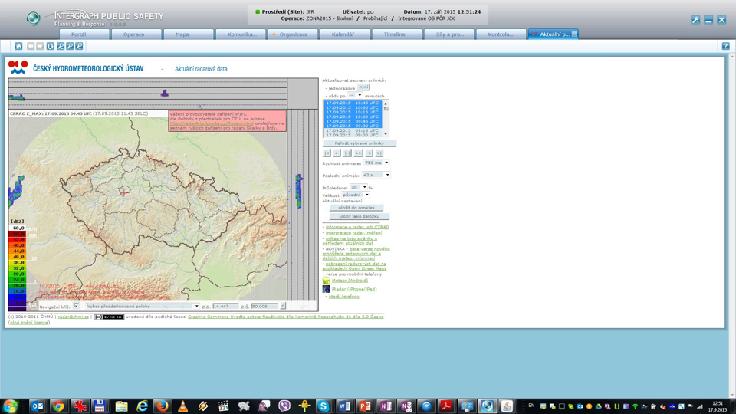Image resolution: width=736 pixels, height=414 pixels.
Task: Click the ČHMÚ red and blue logo
Action: [x=18, y=67]
